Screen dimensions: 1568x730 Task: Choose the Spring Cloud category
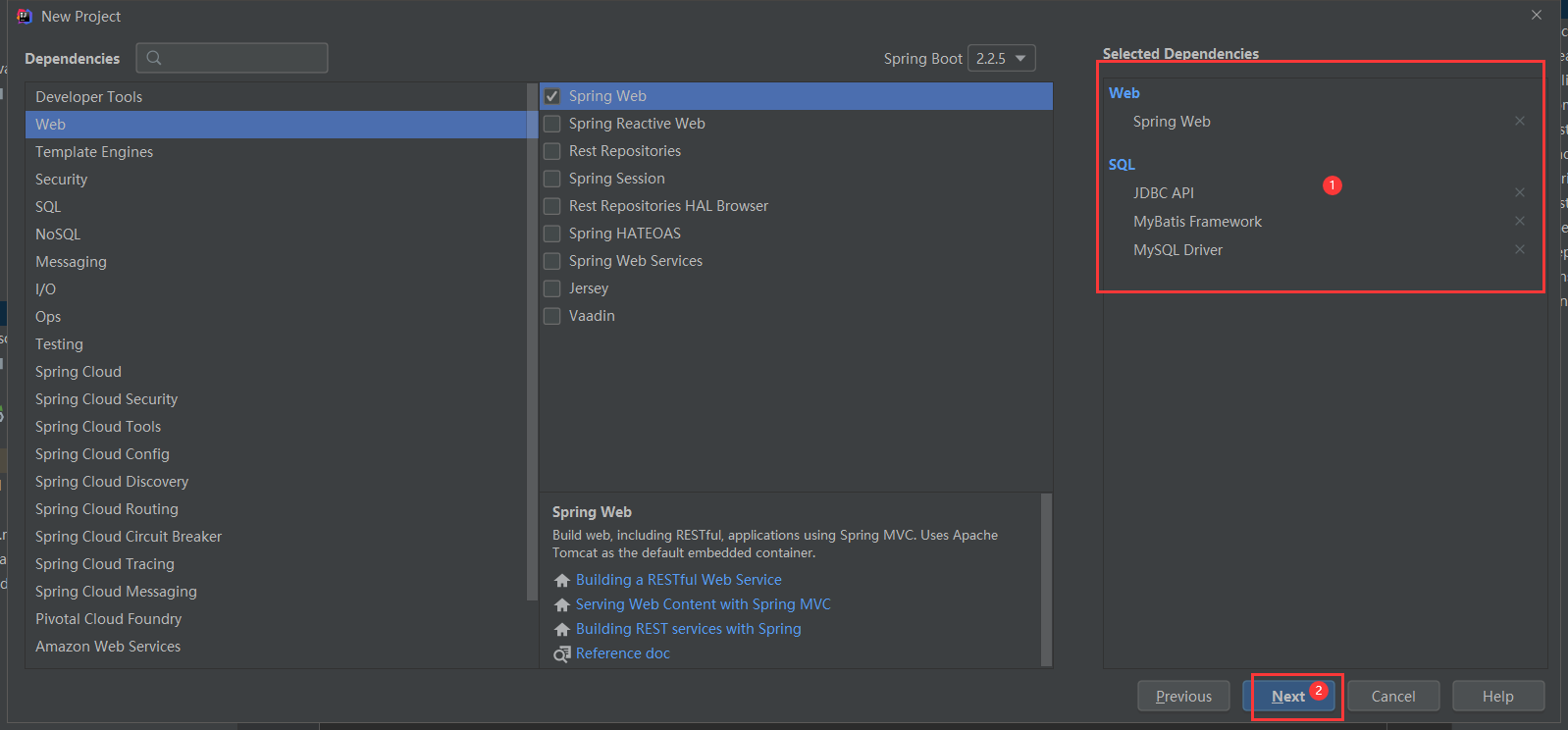tap(276, 372)
